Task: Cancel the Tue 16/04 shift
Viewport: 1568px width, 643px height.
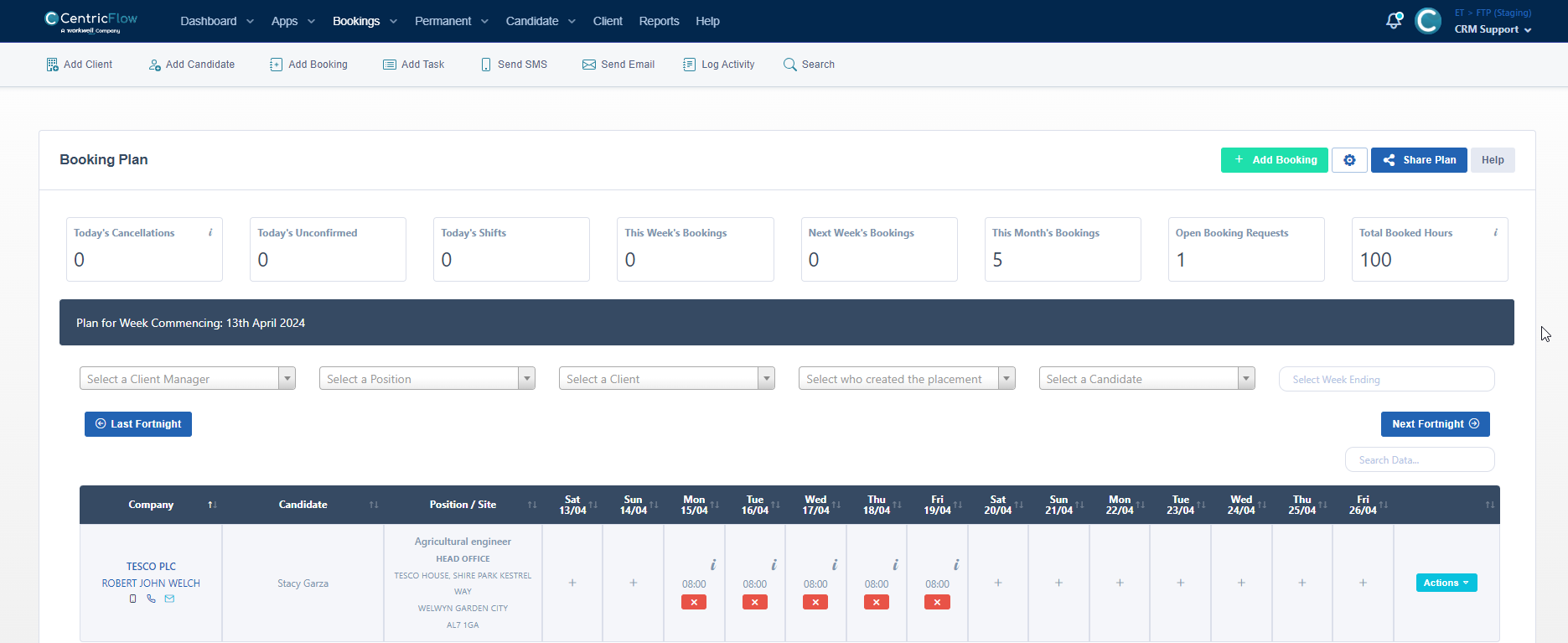Action: (755, 602)
